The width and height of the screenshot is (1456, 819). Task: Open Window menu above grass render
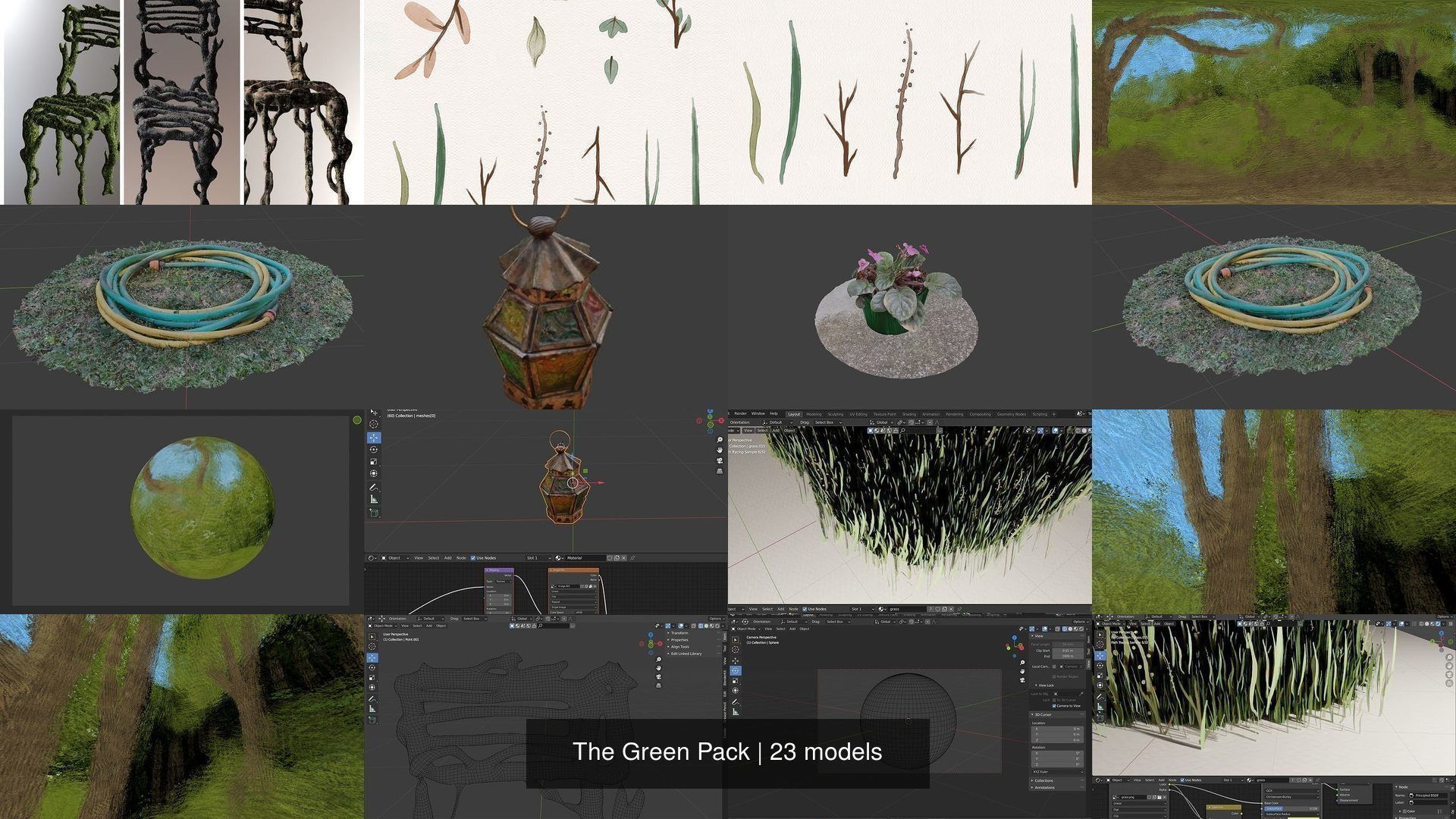point(758,413)
